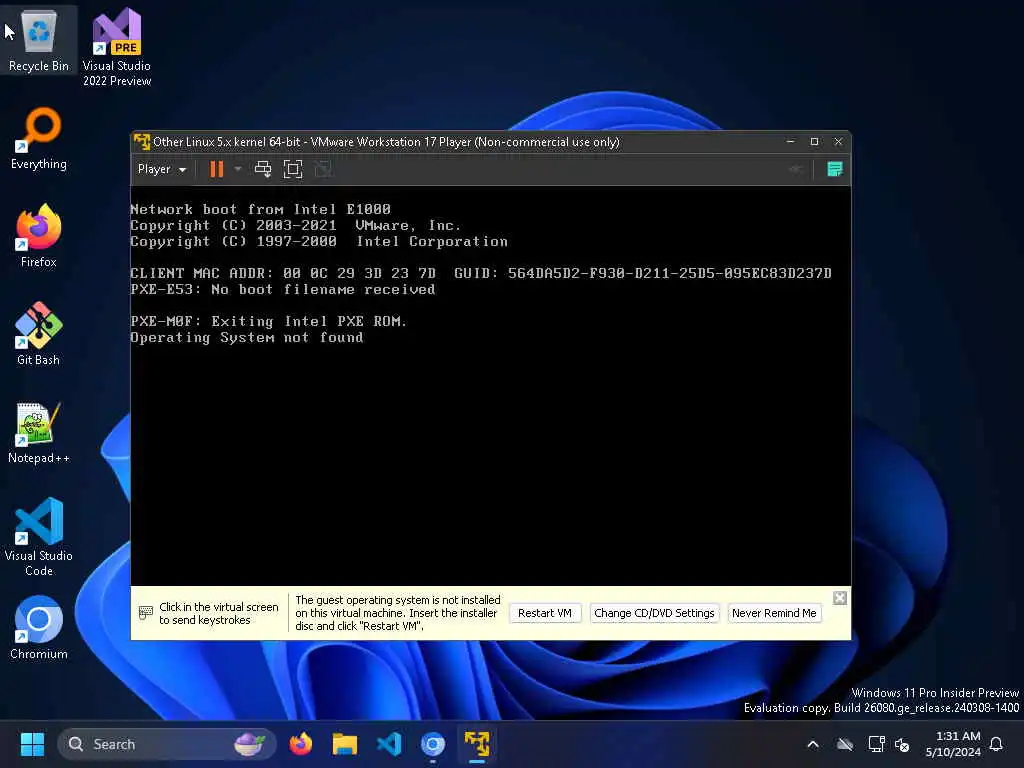Select the Everything desktop shortcut
This screenshot has width=1024, height=768.
pos(39,138)
